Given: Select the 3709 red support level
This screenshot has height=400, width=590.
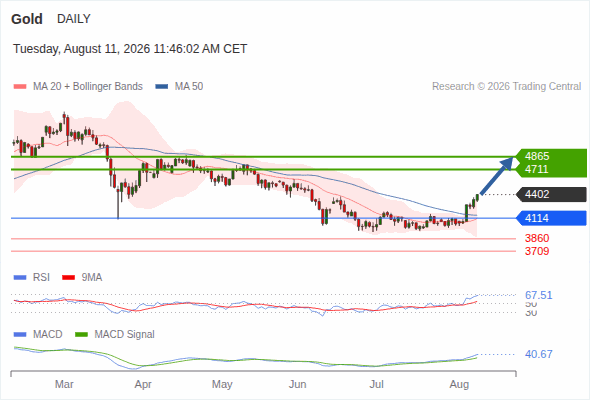Looking at the screenshot, I should (x=537, y=251).
